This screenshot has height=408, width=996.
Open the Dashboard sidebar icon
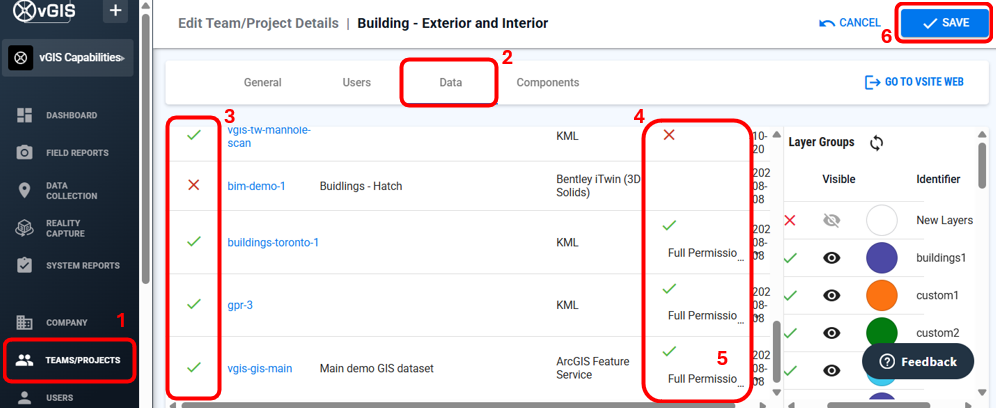point(25,116)
